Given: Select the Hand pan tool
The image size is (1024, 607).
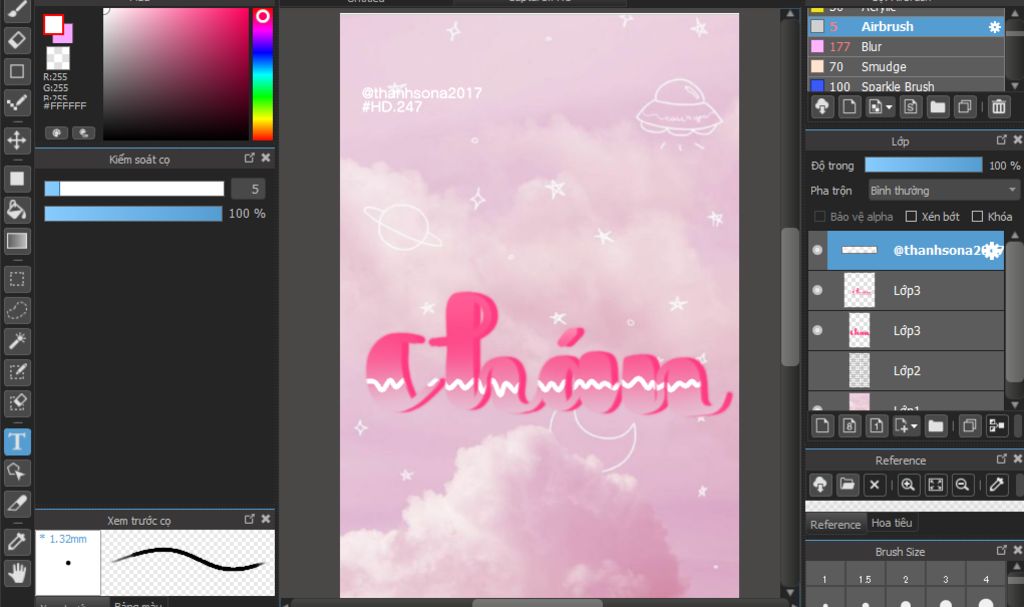Looking at the screenshot, I should point(17,573).
